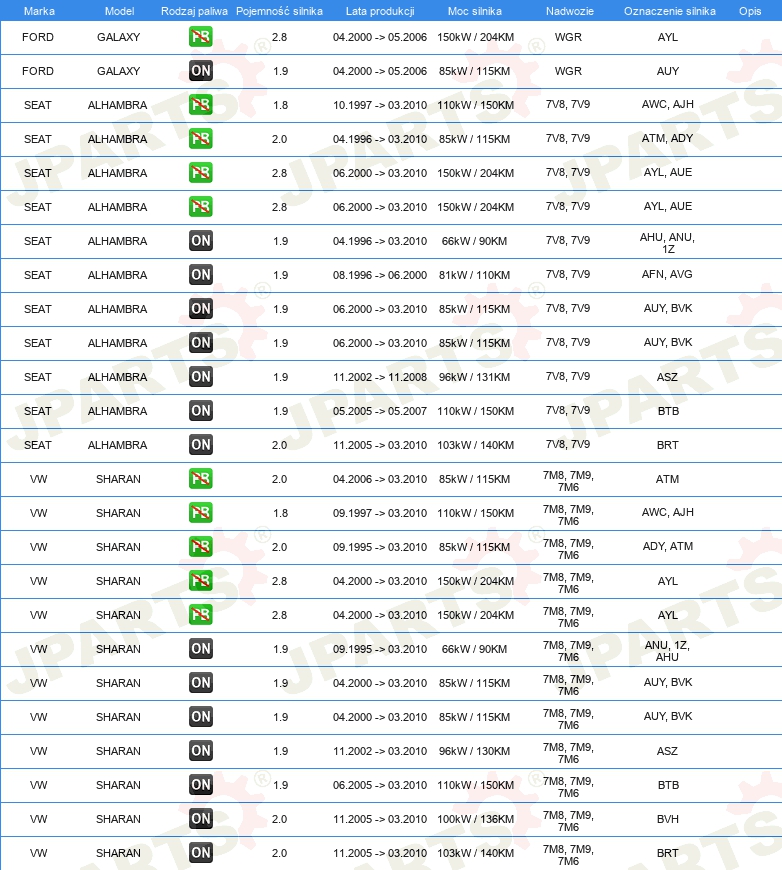Select the petrol icon for VW Sharan ADY, ATM
This screenshot has height=870, width=782.
[200, 547]
